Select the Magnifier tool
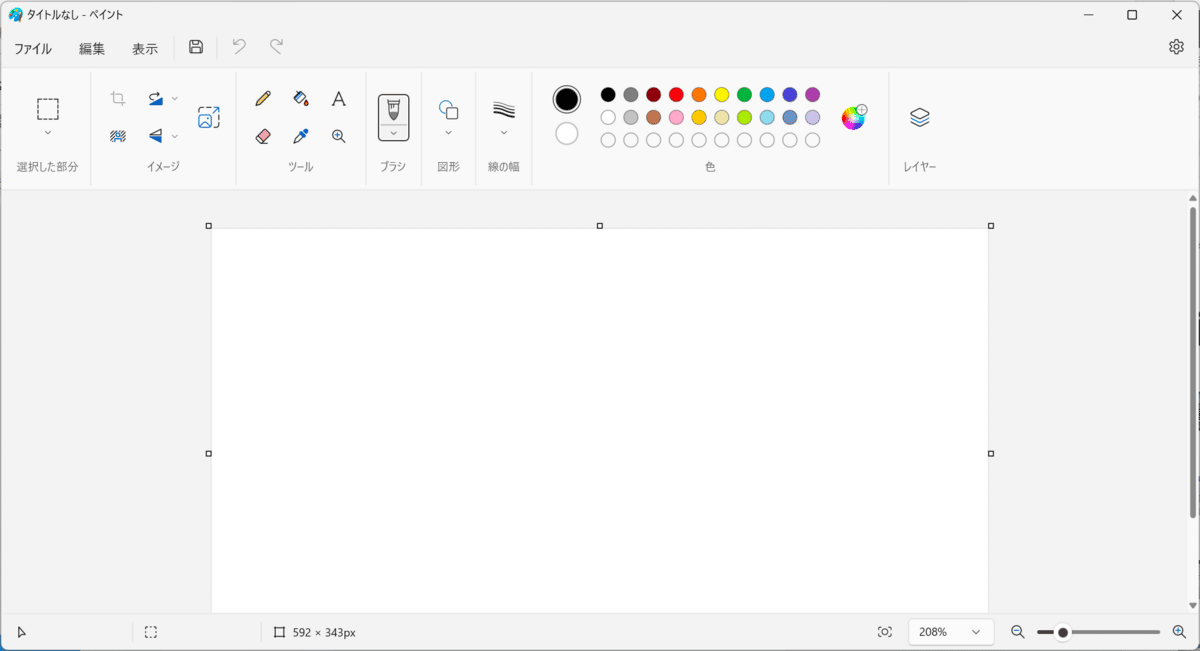1200x651 pixels. (339, 136)
